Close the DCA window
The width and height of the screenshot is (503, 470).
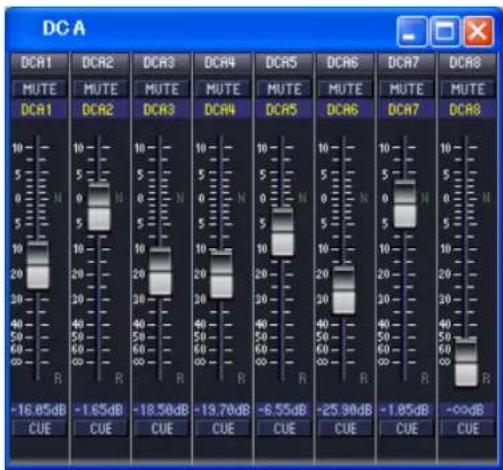[478, 32]
